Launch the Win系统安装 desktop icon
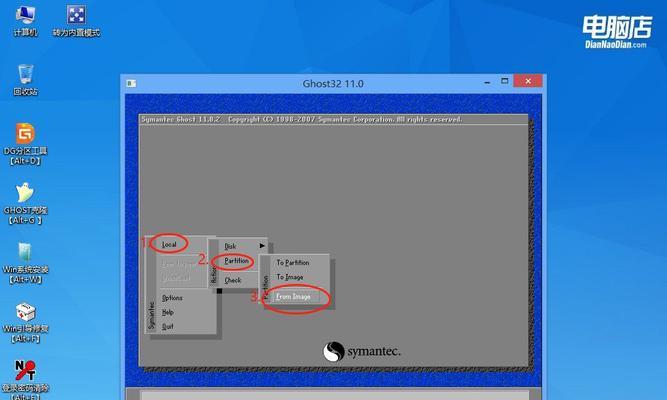The image size is (667, 400). (x=26, y=263)
